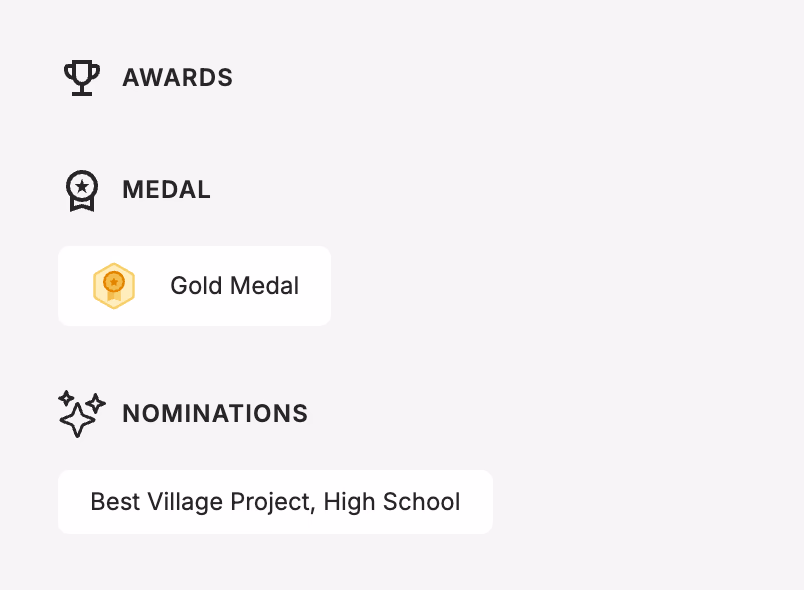Click the orange circle in the gold badge

pos(114,281)
